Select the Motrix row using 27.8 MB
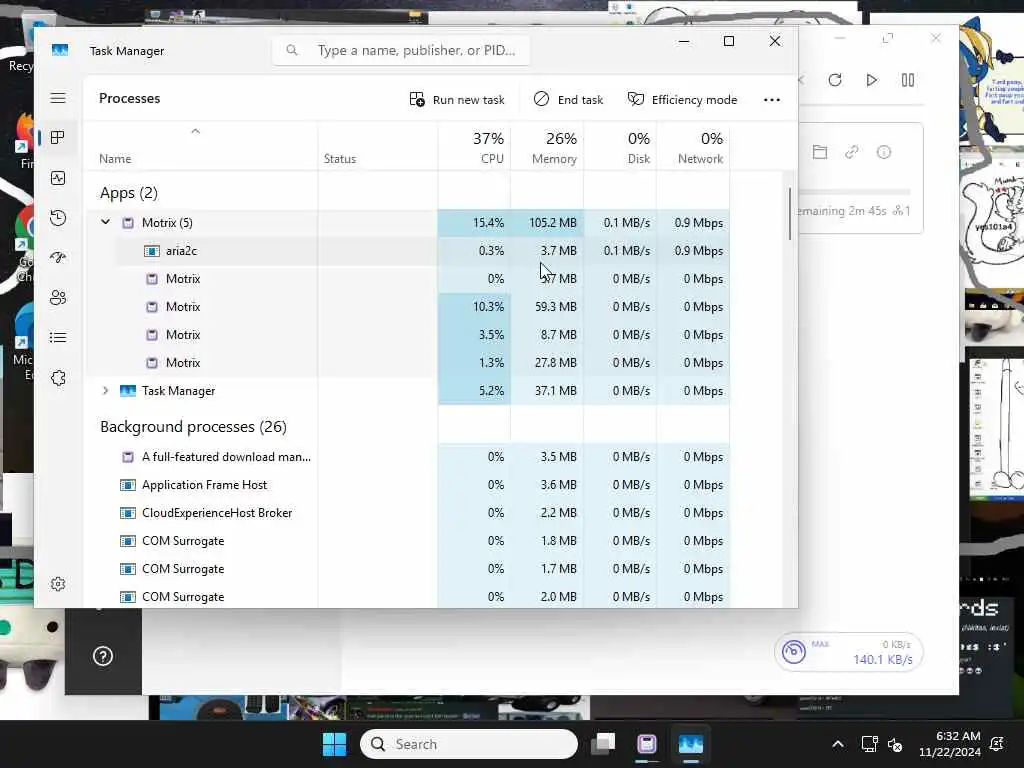The height and width of the screenshot is (768, 1024). 408,362
